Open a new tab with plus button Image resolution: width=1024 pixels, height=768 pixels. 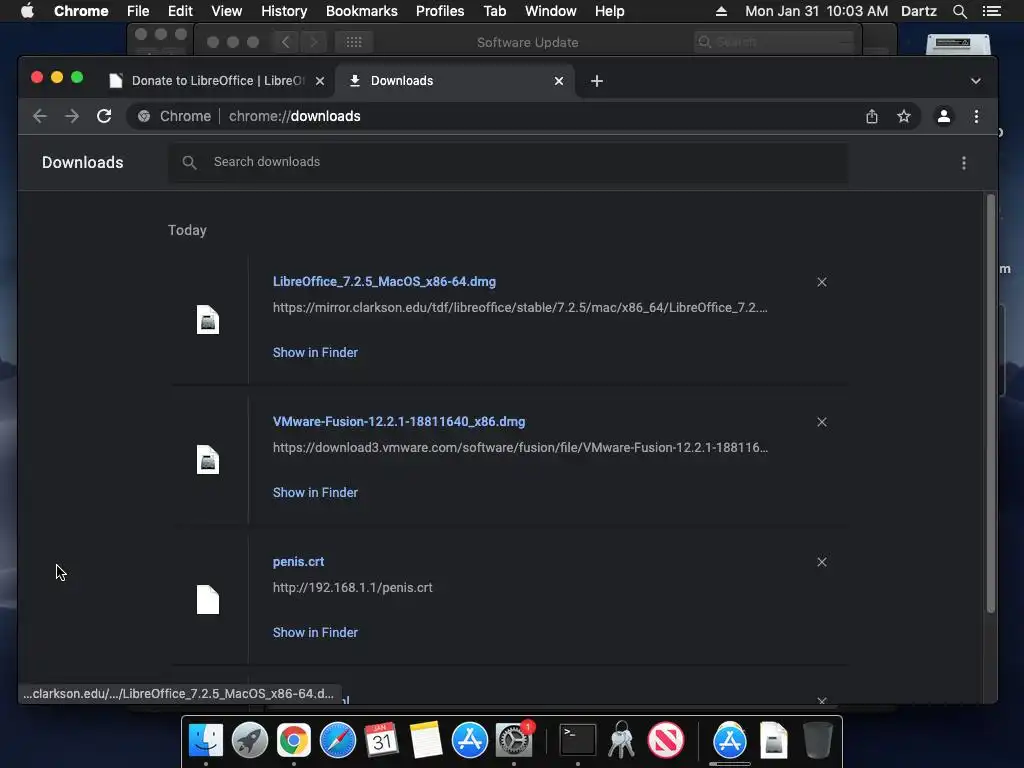pos(597,81)
